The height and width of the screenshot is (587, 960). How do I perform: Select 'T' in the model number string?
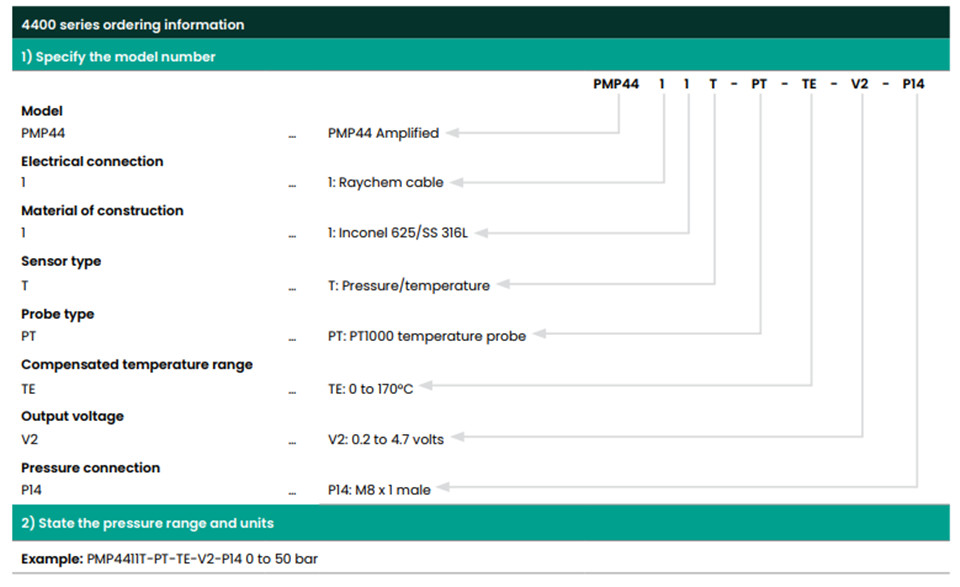coord(713,84)
